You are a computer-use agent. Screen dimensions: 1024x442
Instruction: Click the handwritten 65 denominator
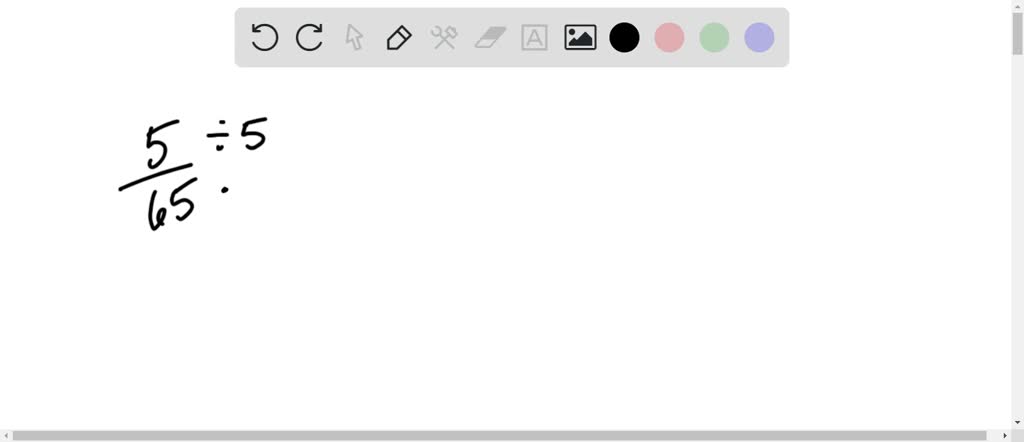pos(172,205)
